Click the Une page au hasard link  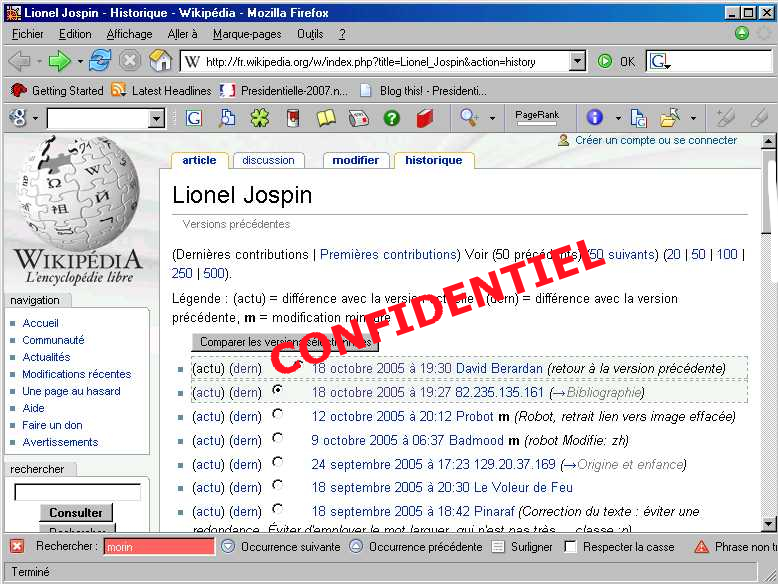coord(71,391)
